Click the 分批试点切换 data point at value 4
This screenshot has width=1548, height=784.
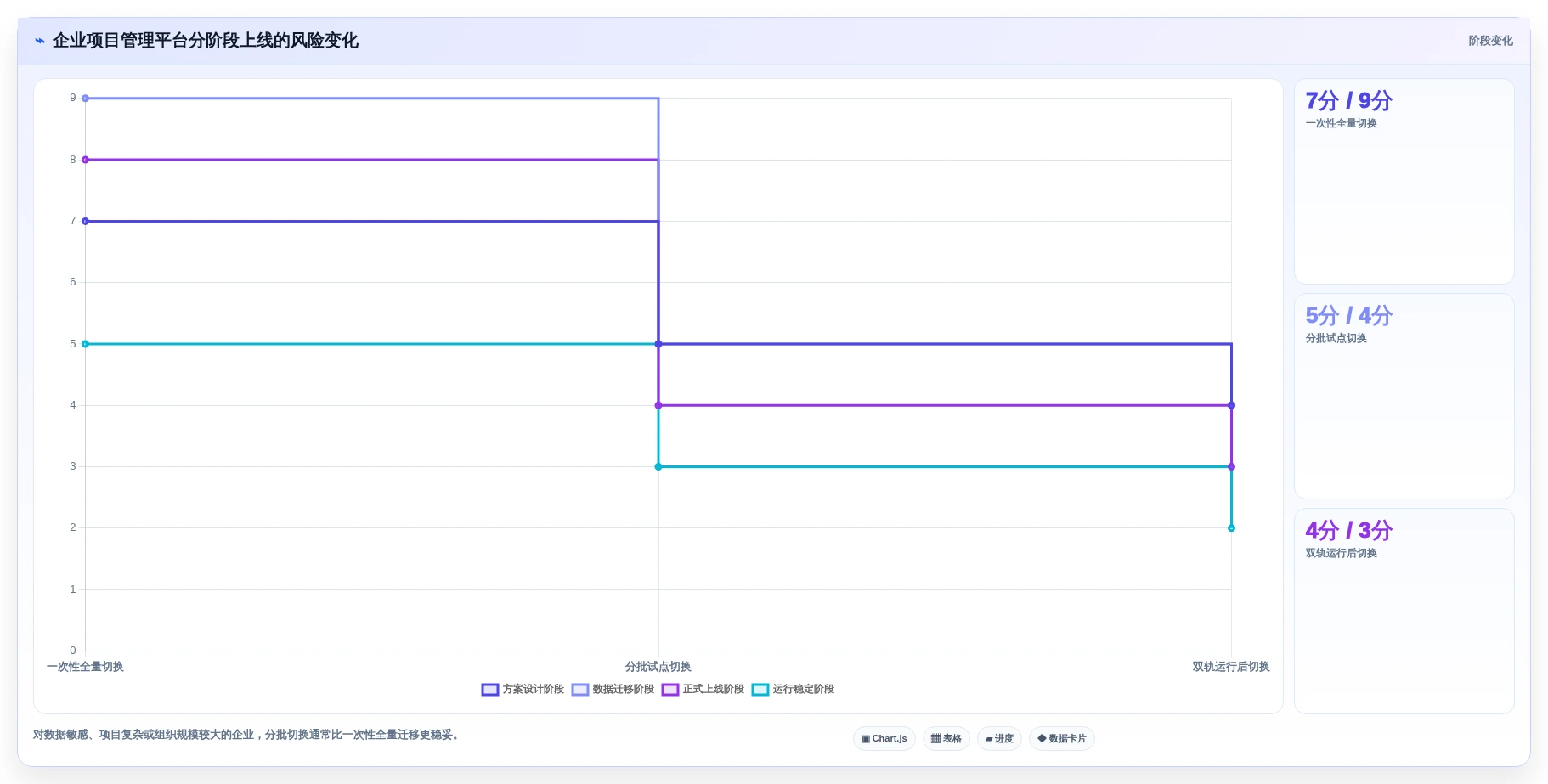[x=658, y=405]
